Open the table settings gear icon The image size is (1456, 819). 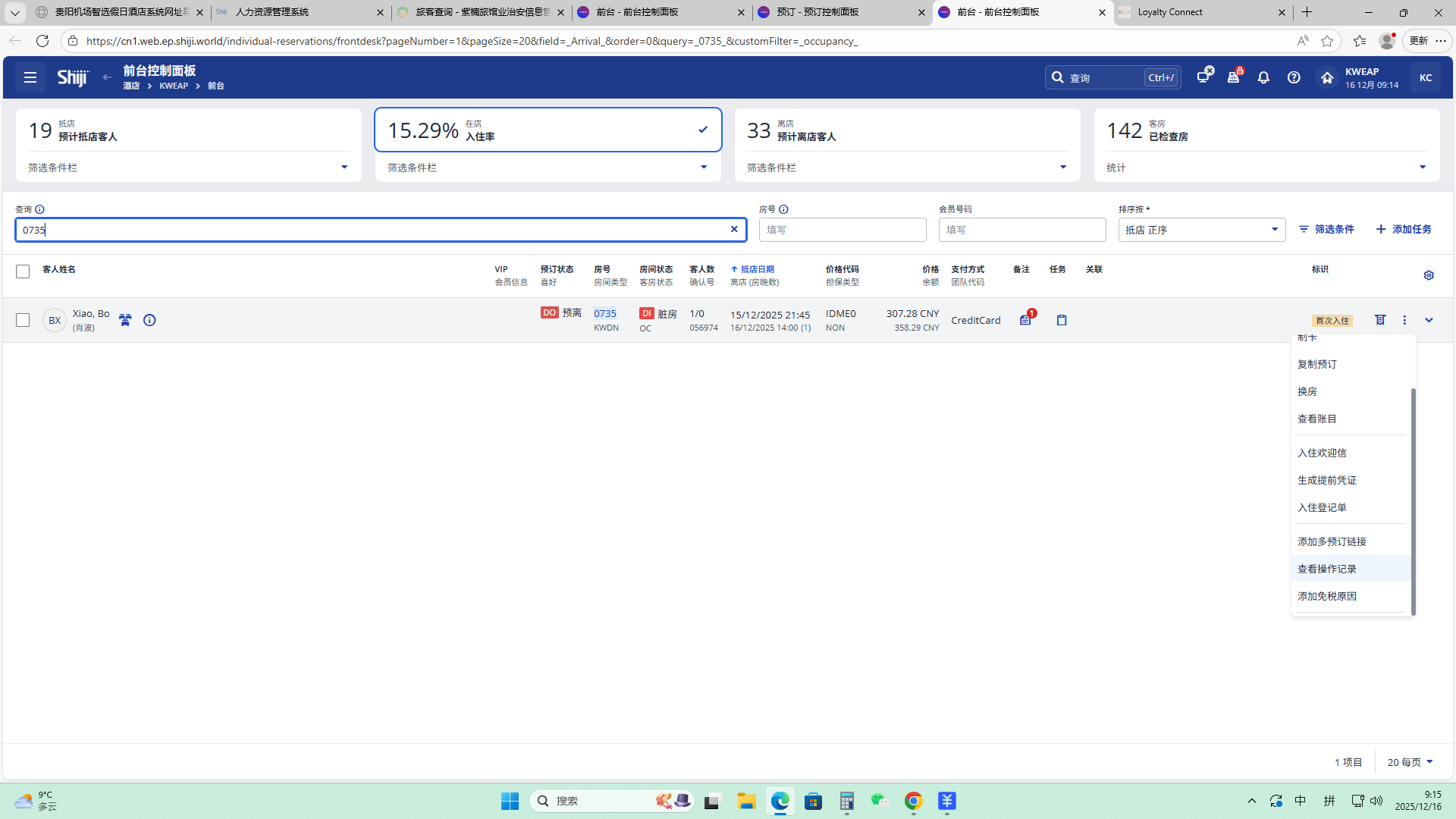[1429, 275]
